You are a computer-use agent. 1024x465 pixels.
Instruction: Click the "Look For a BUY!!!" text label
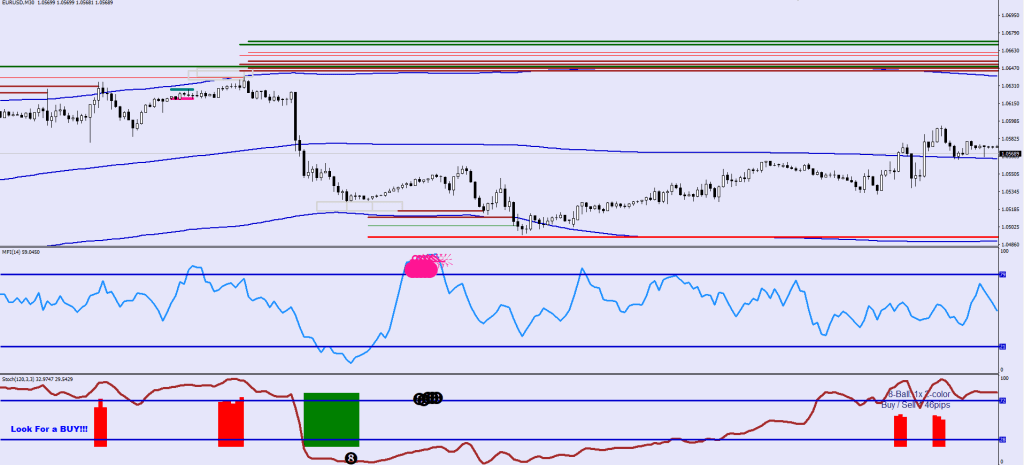(49, 429)
